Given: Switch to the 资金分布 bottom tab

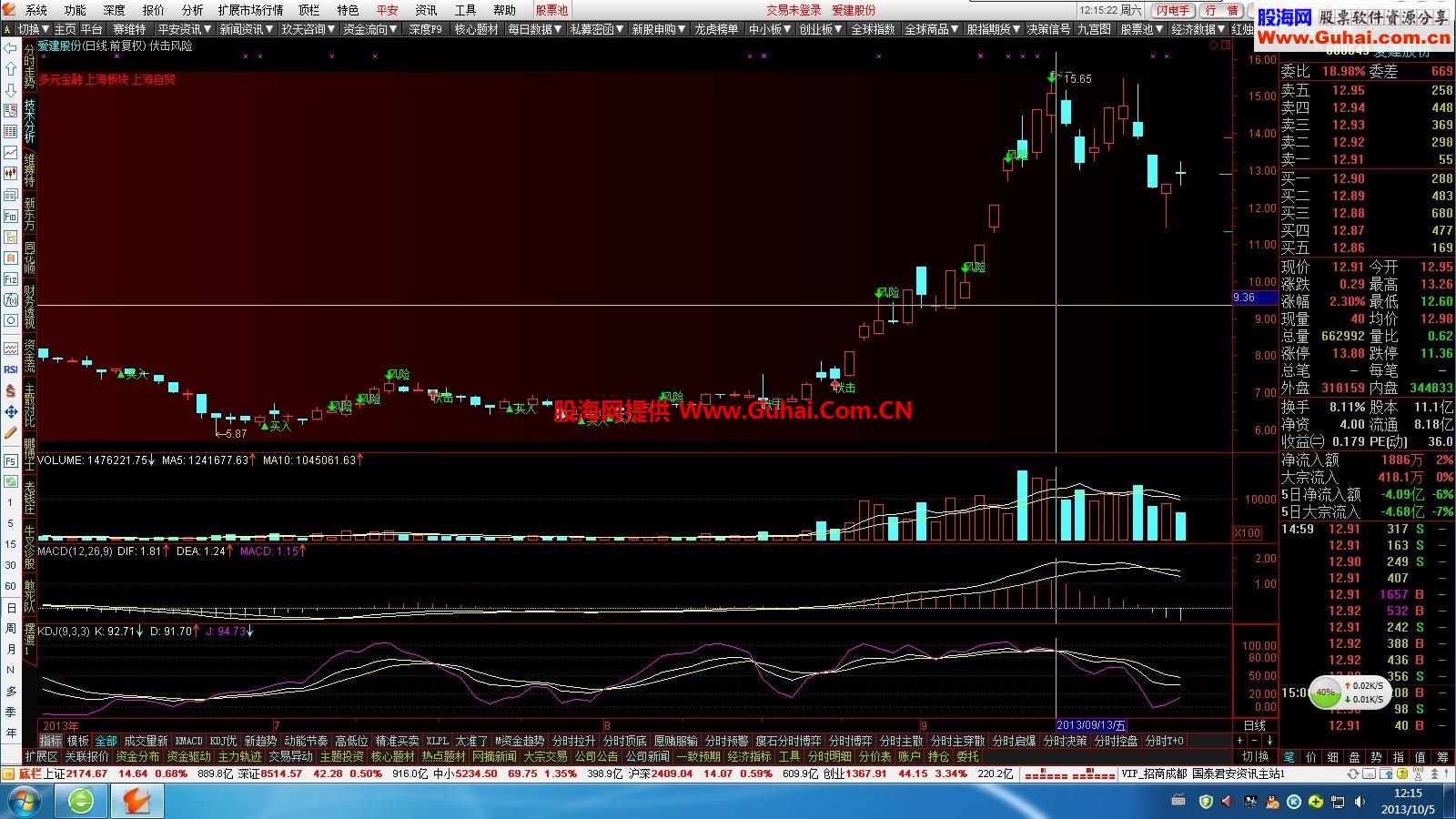Looking at the screenshot, I should coord(137,756).
